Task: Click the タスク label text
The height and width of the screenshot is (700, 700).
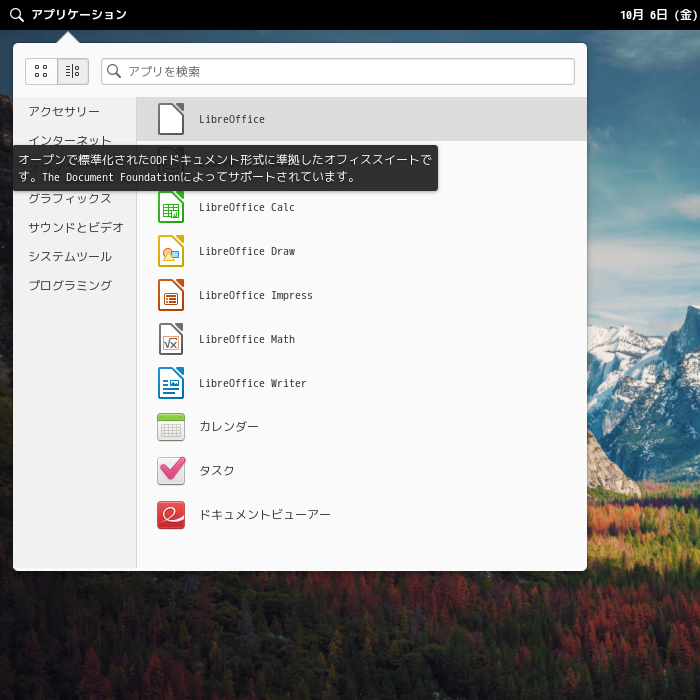Action: (217, 471)
